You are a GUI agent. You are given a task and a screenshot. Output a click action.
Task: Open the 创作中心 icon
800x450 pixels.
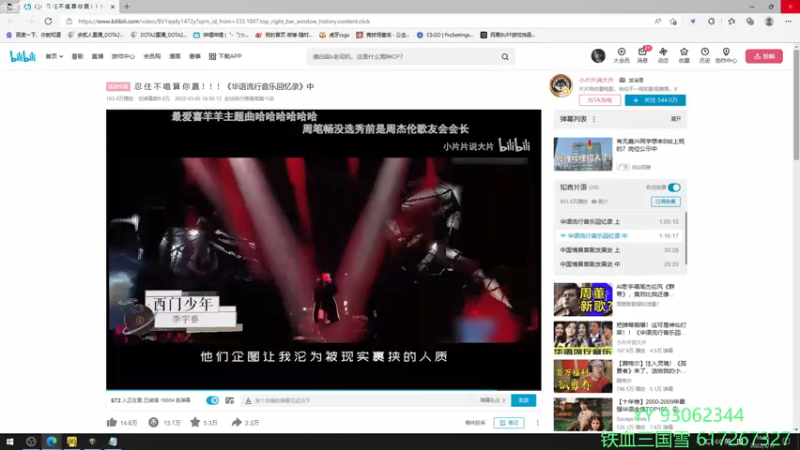[726, 56]
